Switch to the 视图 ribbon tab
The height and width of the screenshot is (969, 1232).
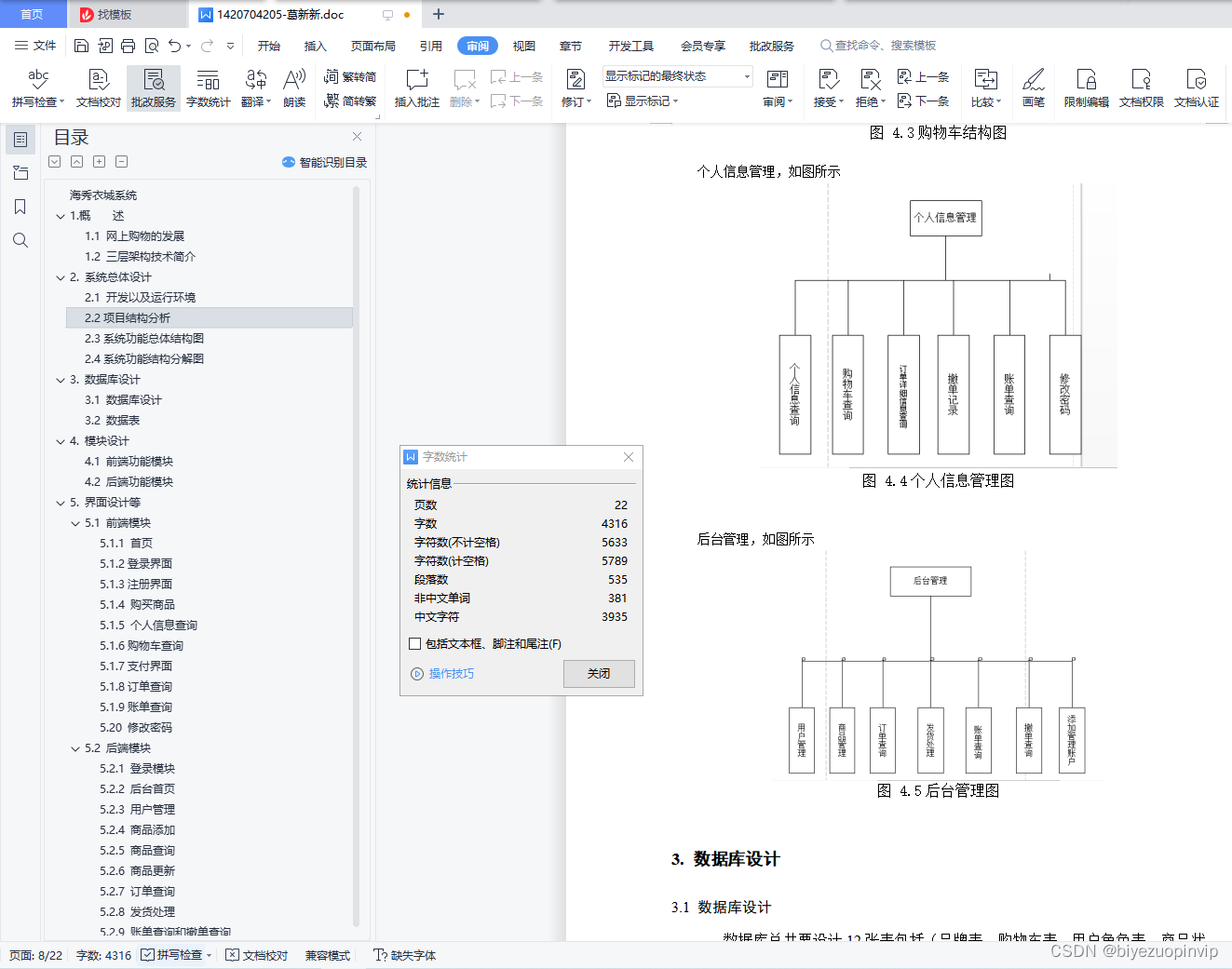[x=523, y=45]
